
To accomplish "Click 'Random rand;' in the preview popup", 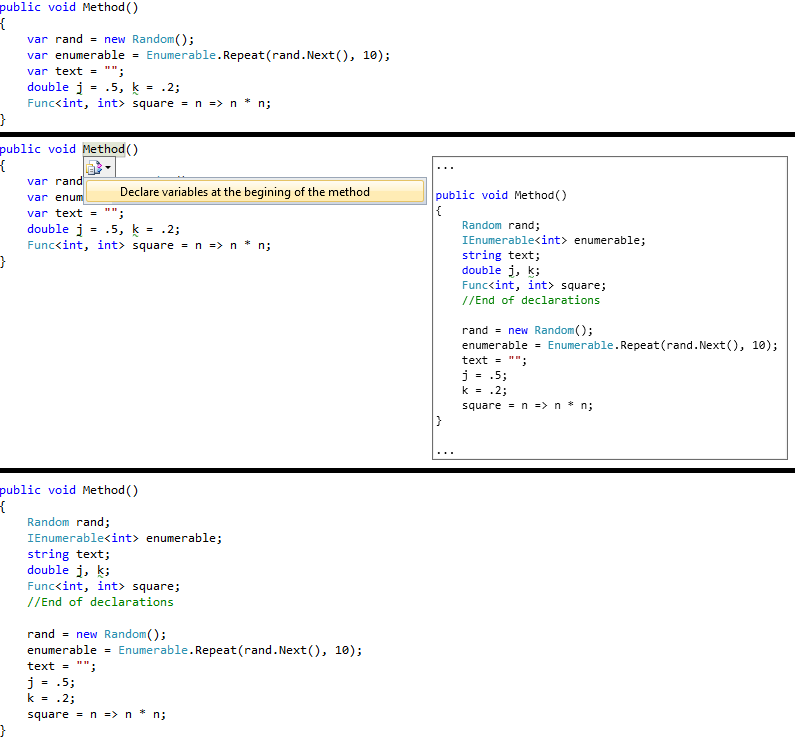I will [501, 225].
